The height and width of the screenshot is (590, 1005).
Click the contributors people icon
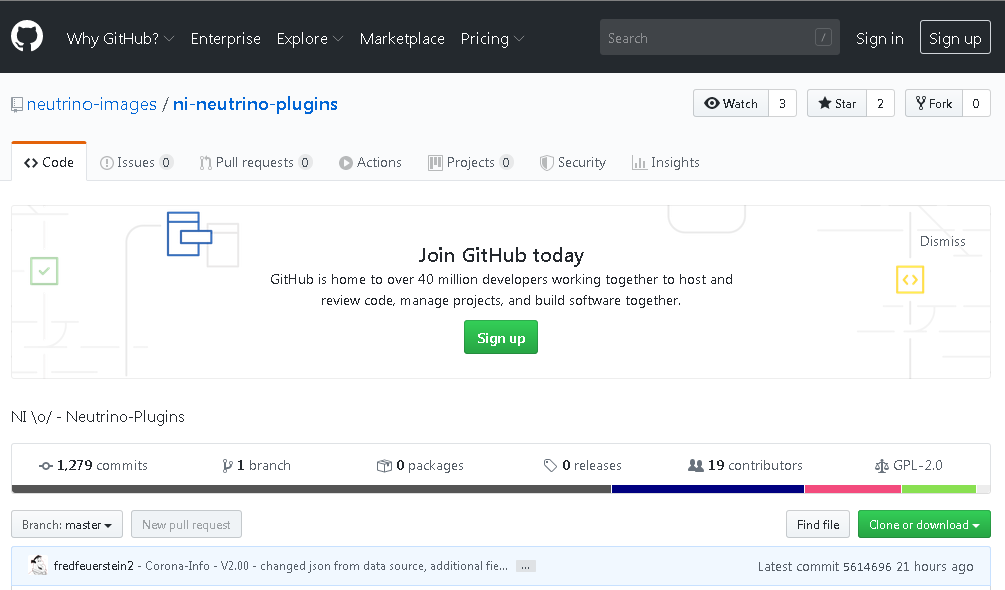(x=696, y=466)
